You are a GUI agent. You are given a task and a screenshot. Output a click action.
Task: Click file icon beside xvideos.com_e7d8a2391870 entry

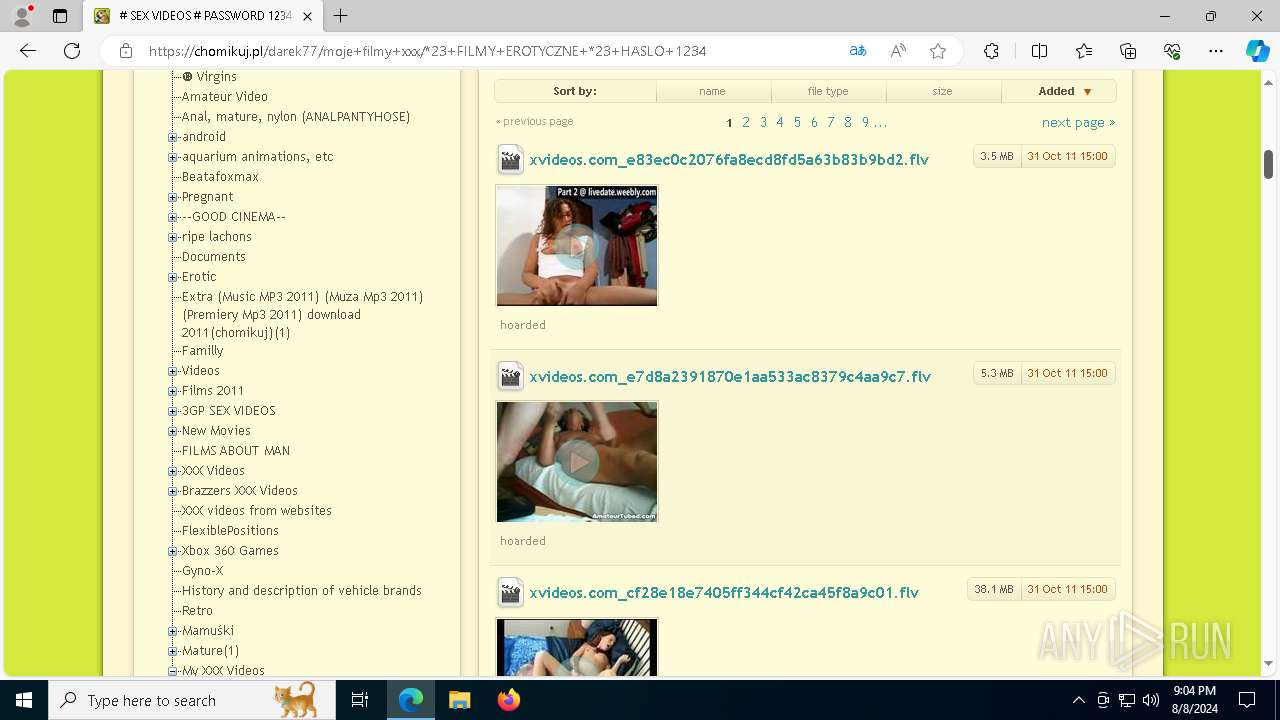pyautogui.click(x=510, y=376)
